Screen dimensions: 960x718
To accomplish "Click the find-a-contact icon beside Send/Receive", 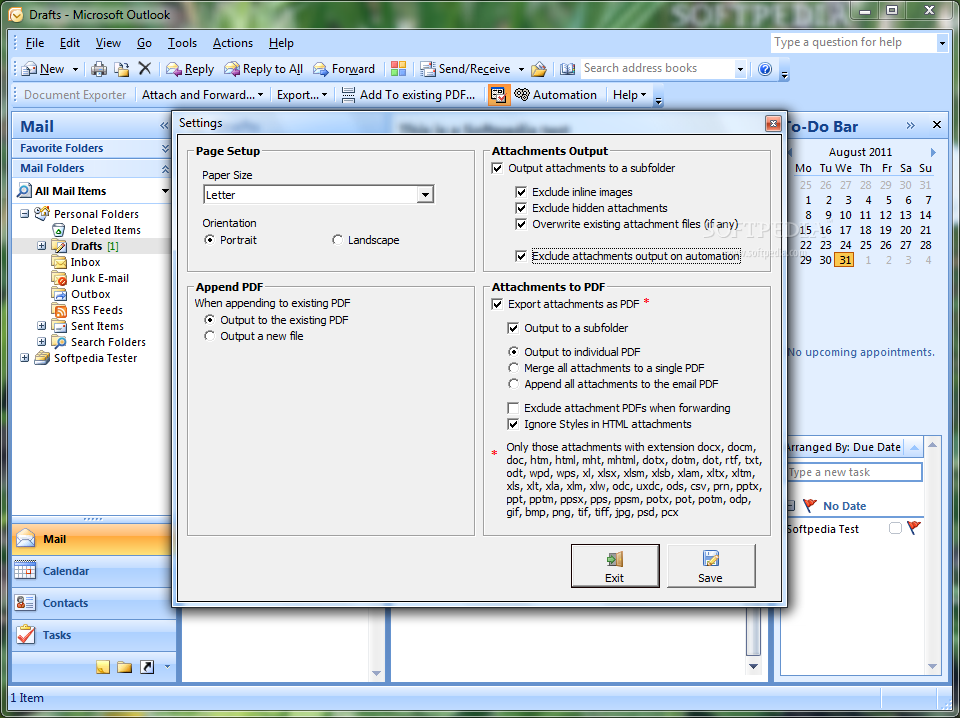I will click(539, 69).
